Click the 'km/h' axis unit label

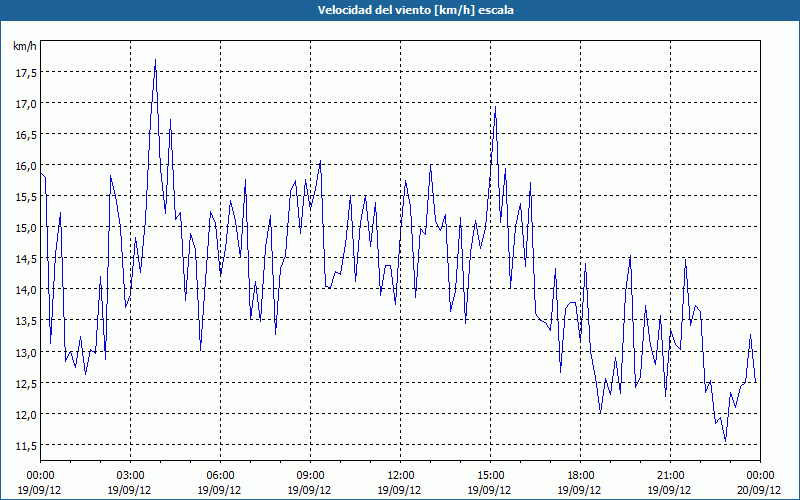pos(25,46)
